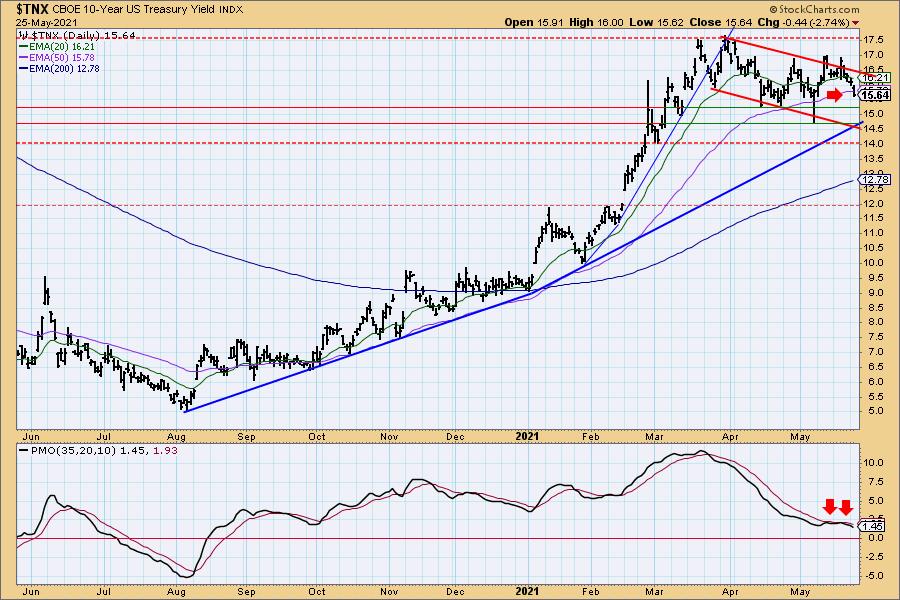Click the Dec label on PMO panel x-axis
Viewport: 900px width, 600px height.
tap(455, 591)
